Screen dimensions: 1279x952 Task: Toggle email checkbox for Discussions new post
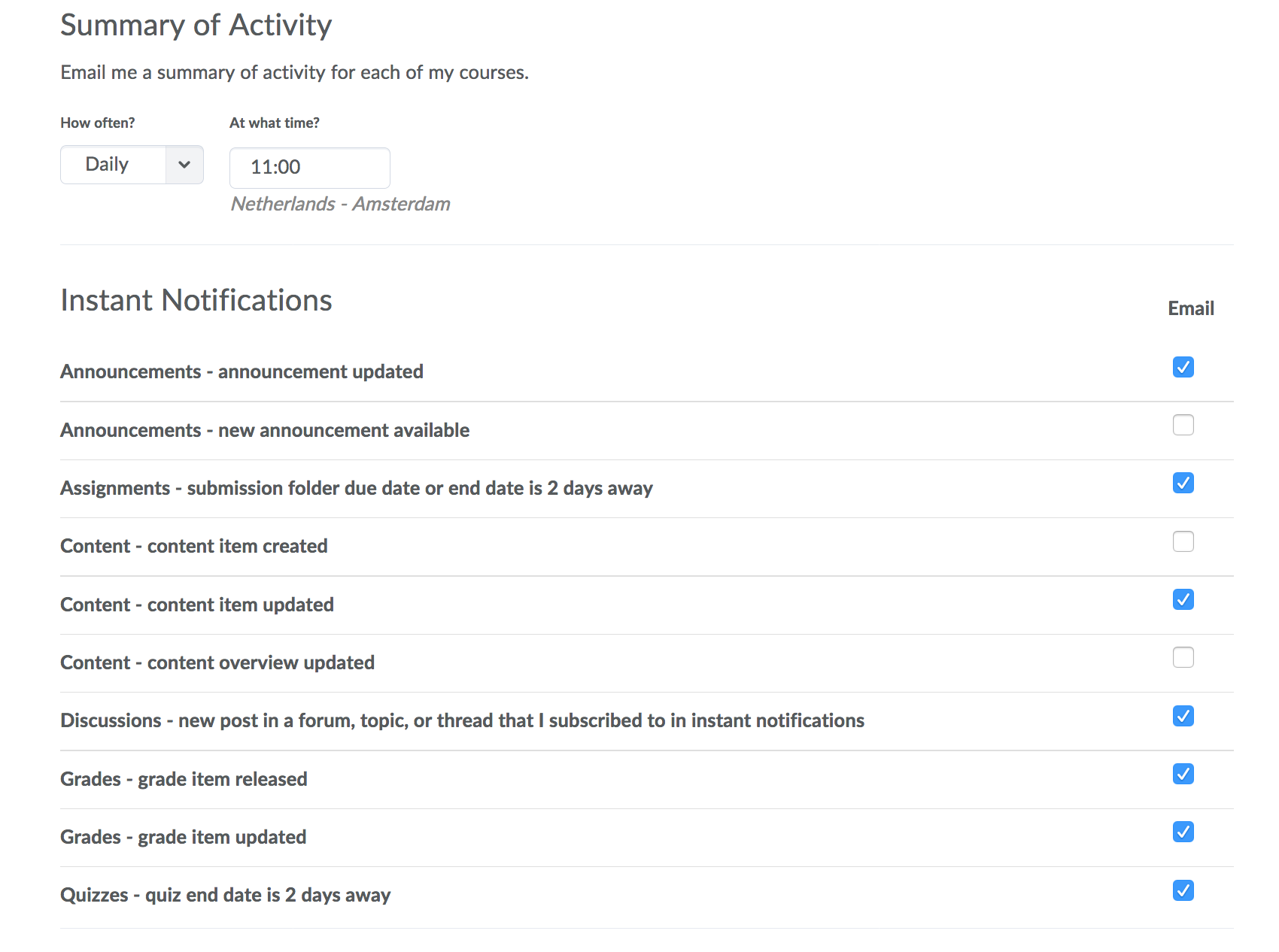[x=1183, y=716]
